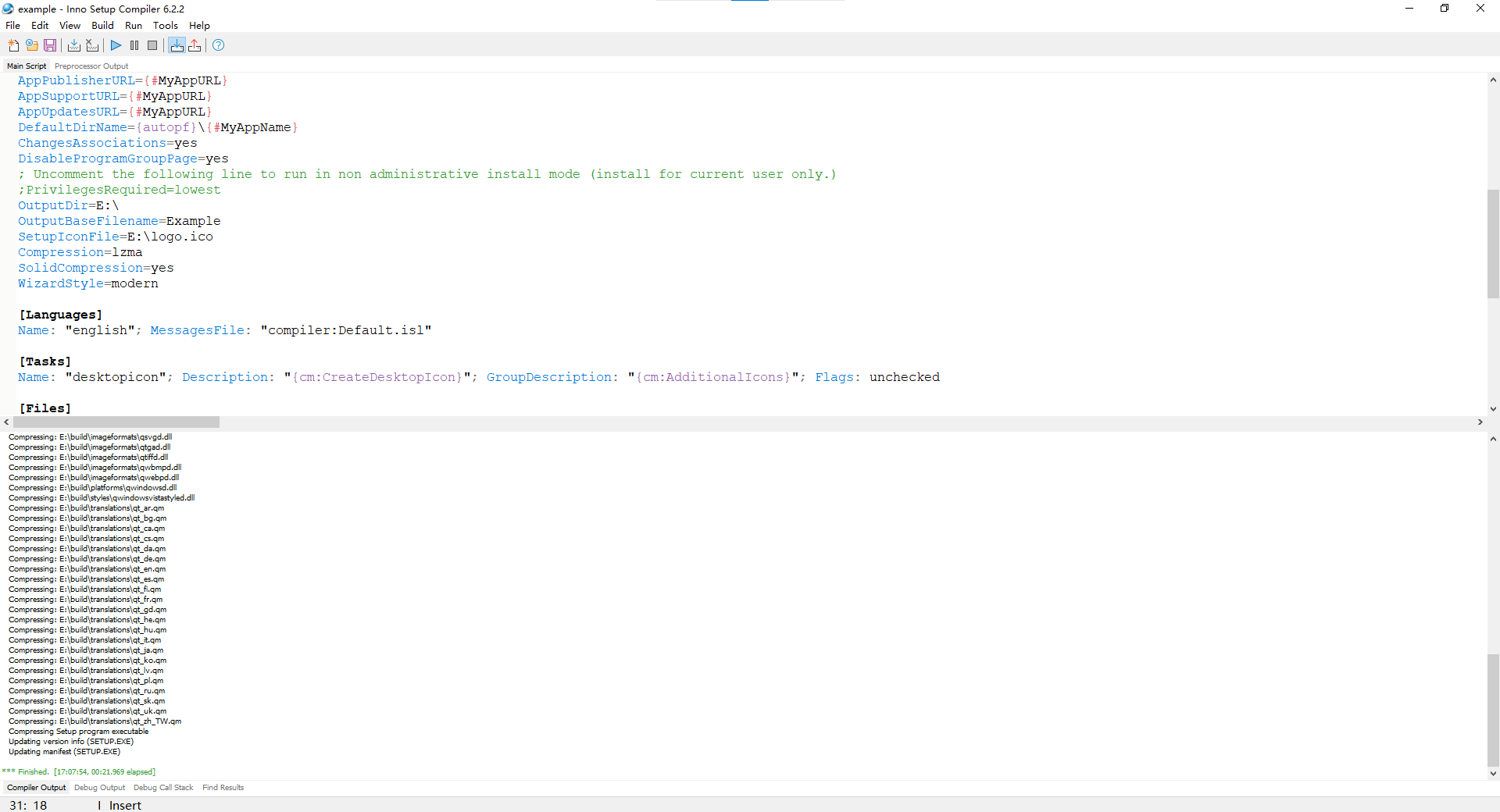This screenshot has height=812, width=1500.
Task: Click the Open file folder icon
Action: tap(31, 45)
